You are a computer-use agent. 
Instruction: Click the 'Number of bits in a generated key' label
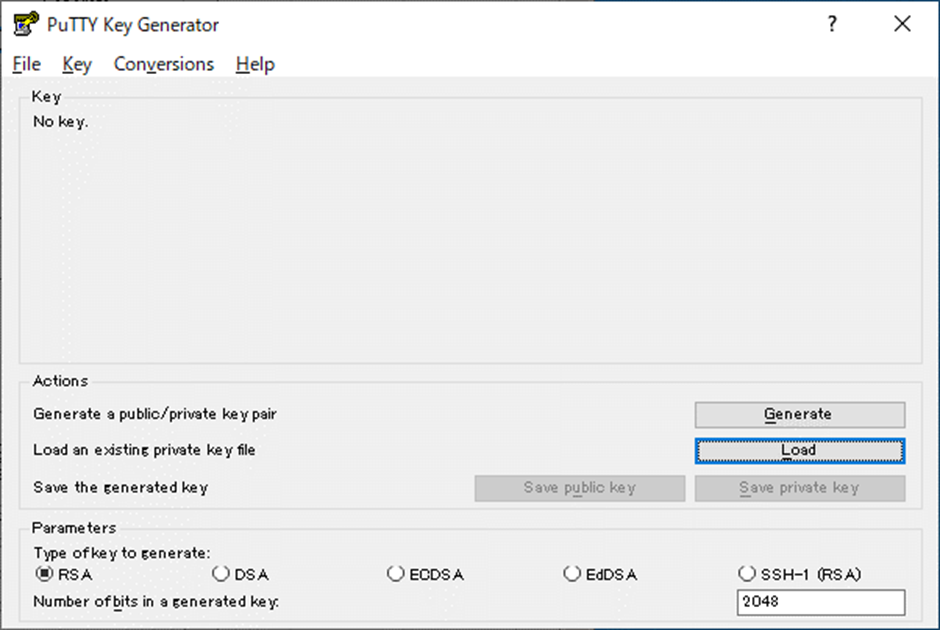156,601
